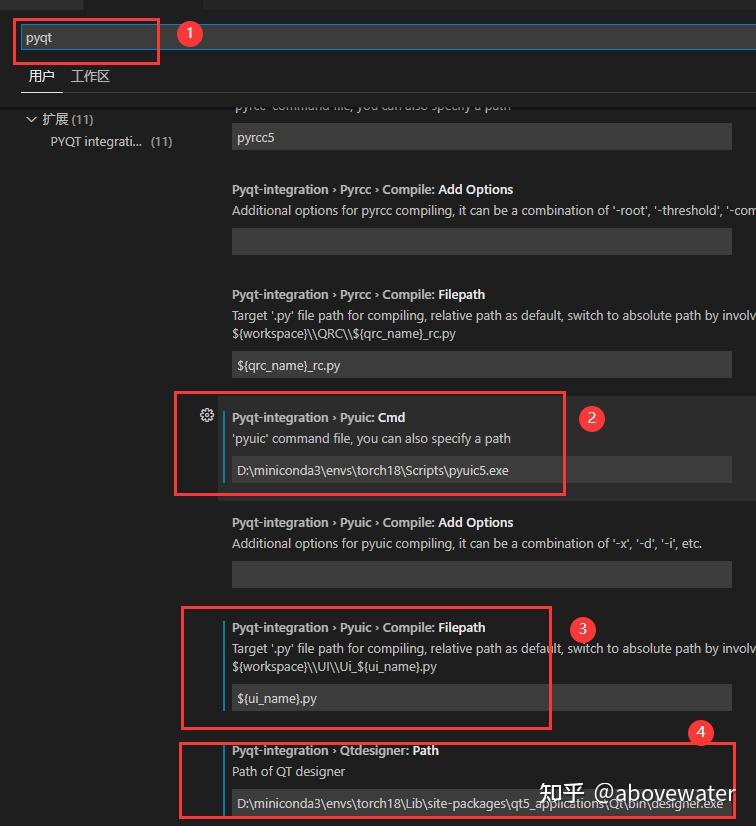Image resolution: width=756 pixels, height=826 pixels.
Task: Switch to the 用户 tab
Action: click(42, 76)
